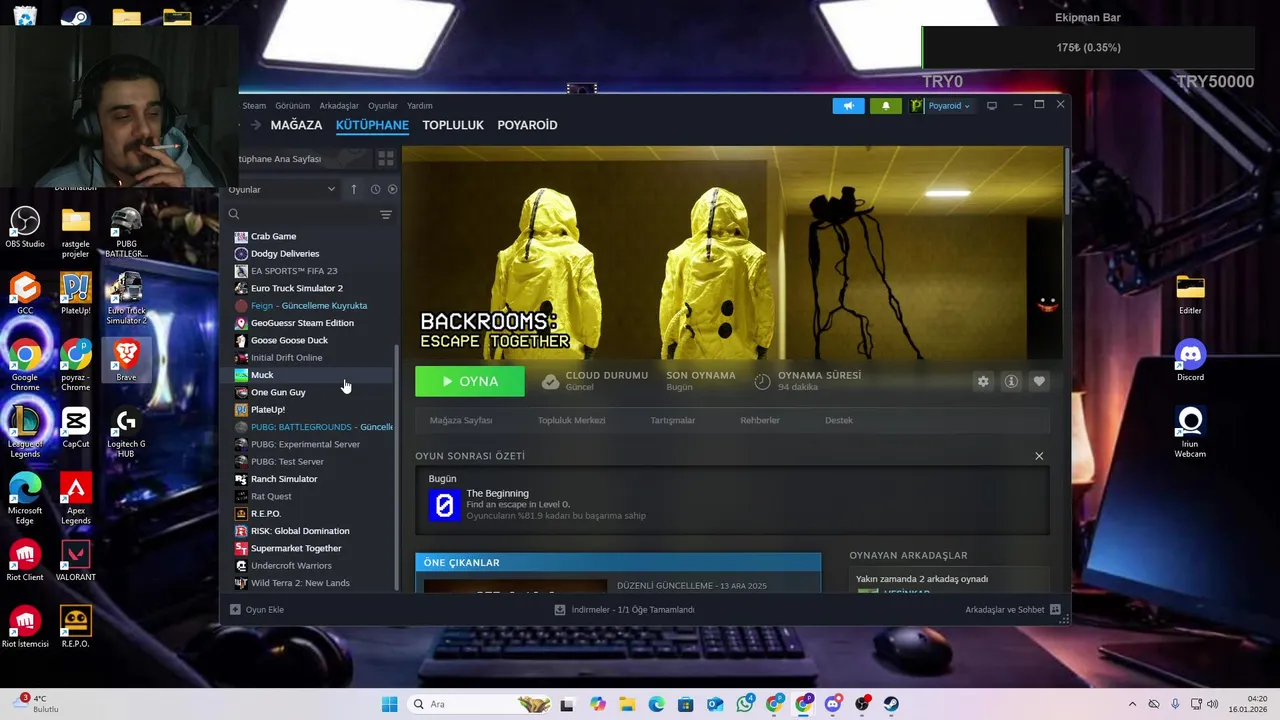Open Apex Legends desktop shortcut
Screen dimensions: 1280x720
[76, 498]
